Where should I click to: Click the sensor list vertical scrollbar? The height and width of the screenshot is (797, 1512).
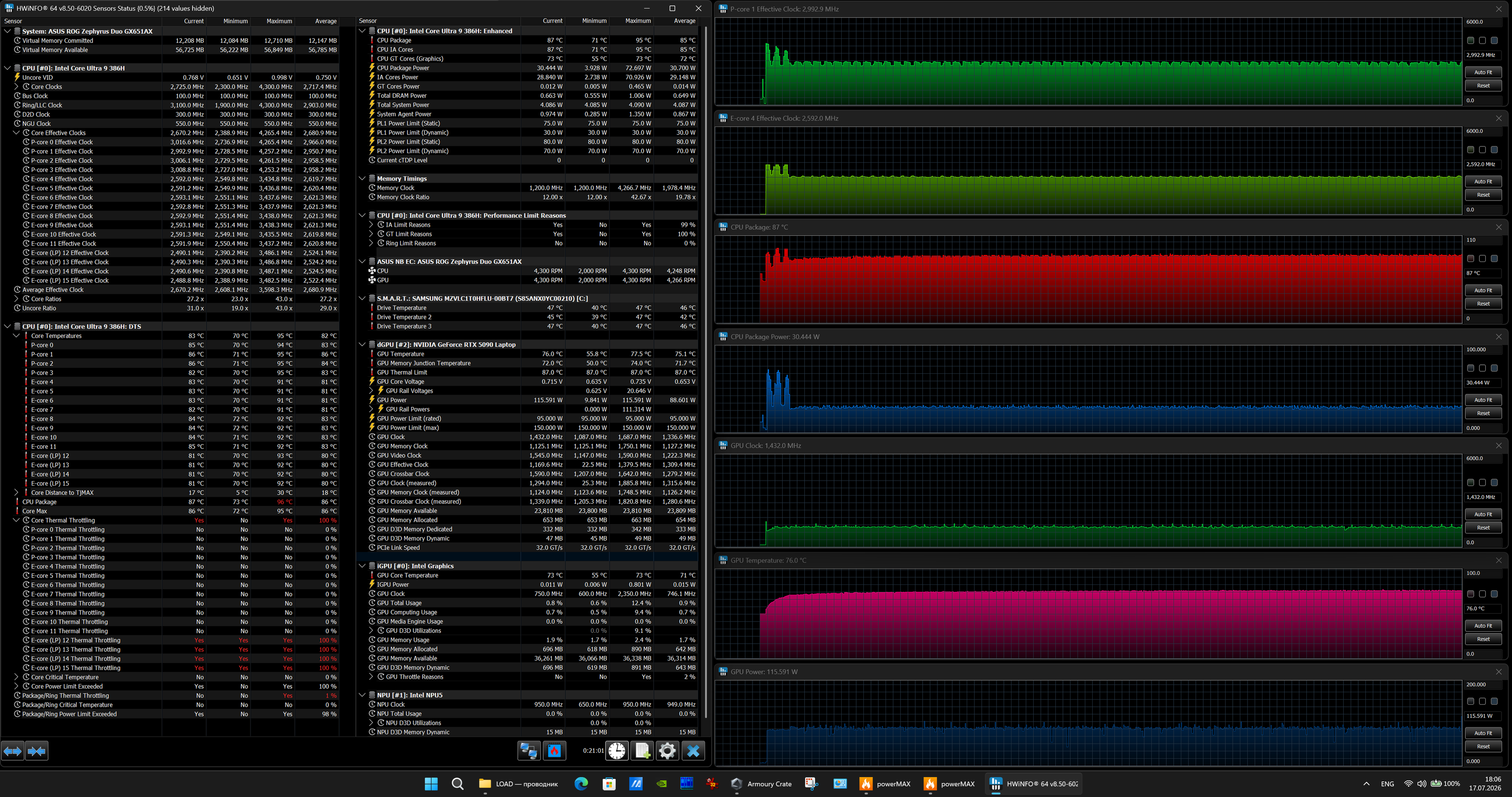click(705, 373)
